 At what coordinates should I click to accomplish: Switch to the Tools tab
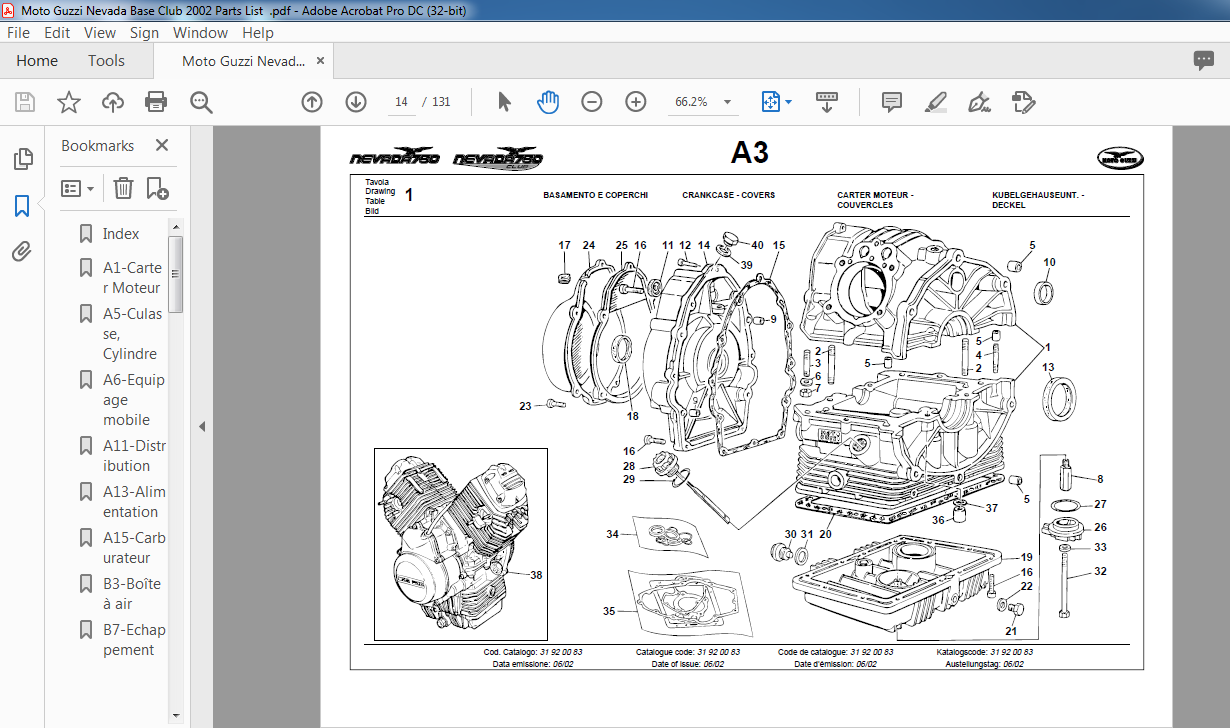pyautogui.click(x=106, y=61)
